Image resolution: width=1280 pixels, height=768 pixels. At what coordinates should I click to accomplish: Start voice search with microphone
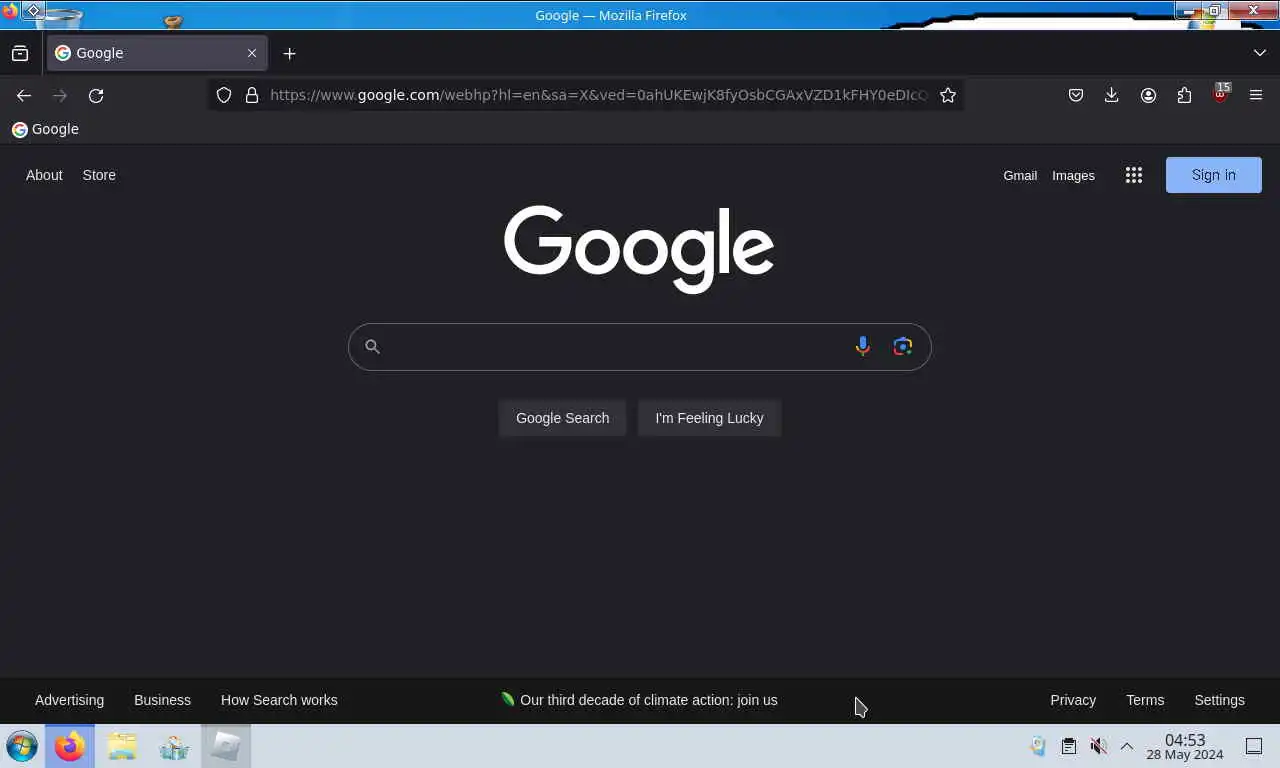coord(862,346)
